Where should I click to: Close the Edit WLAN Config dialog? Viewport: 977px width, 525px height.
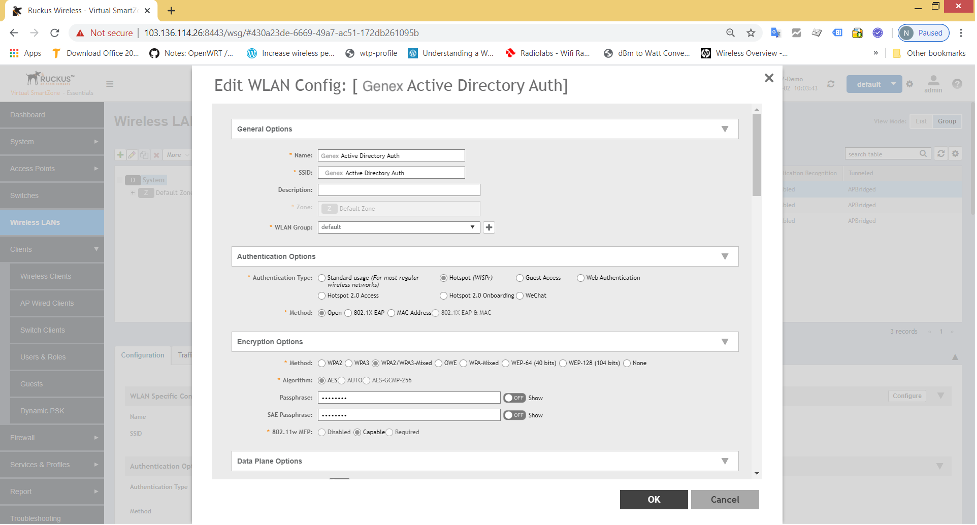(769, 78)
